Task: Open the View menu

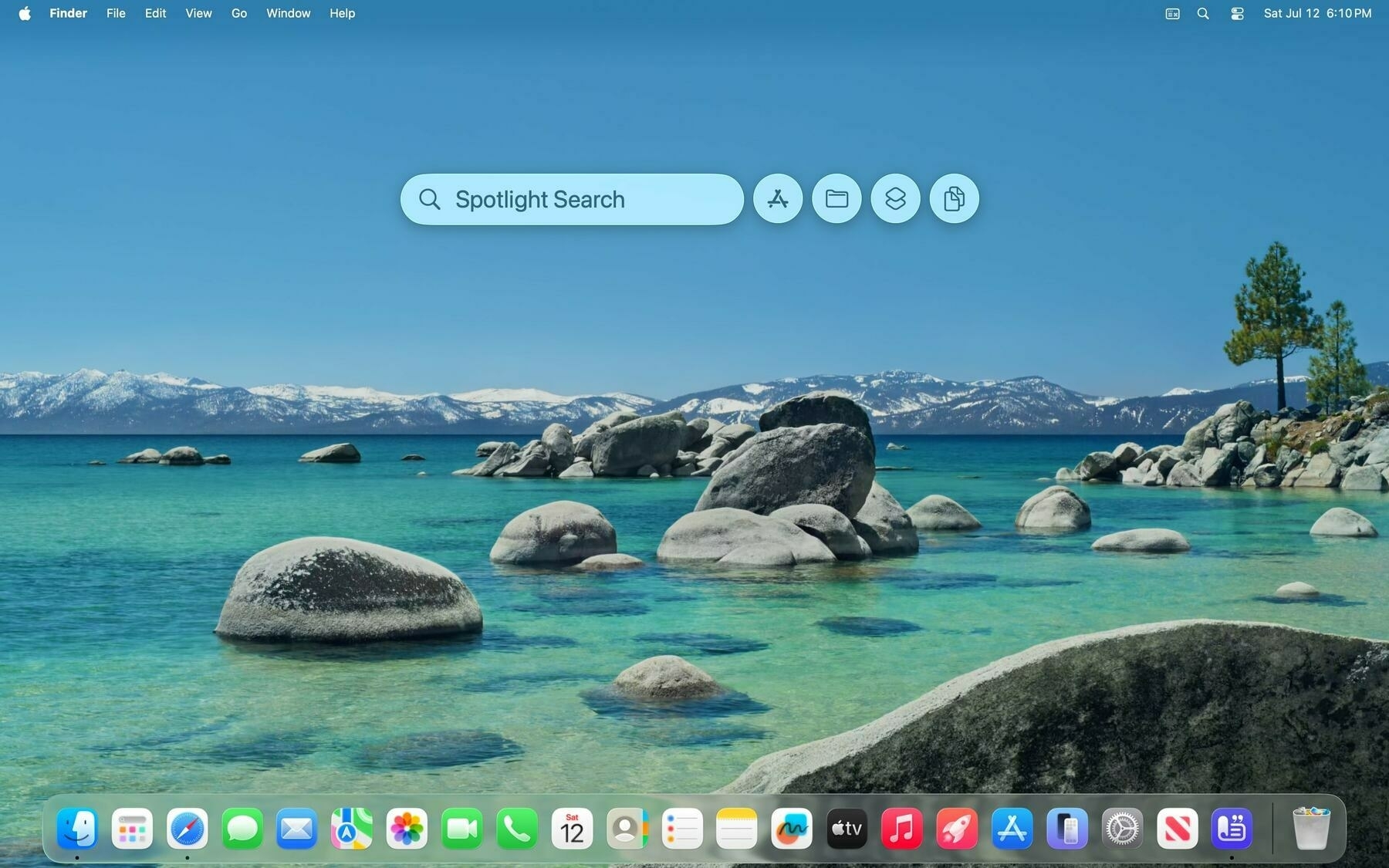Action: coord(198,13)
